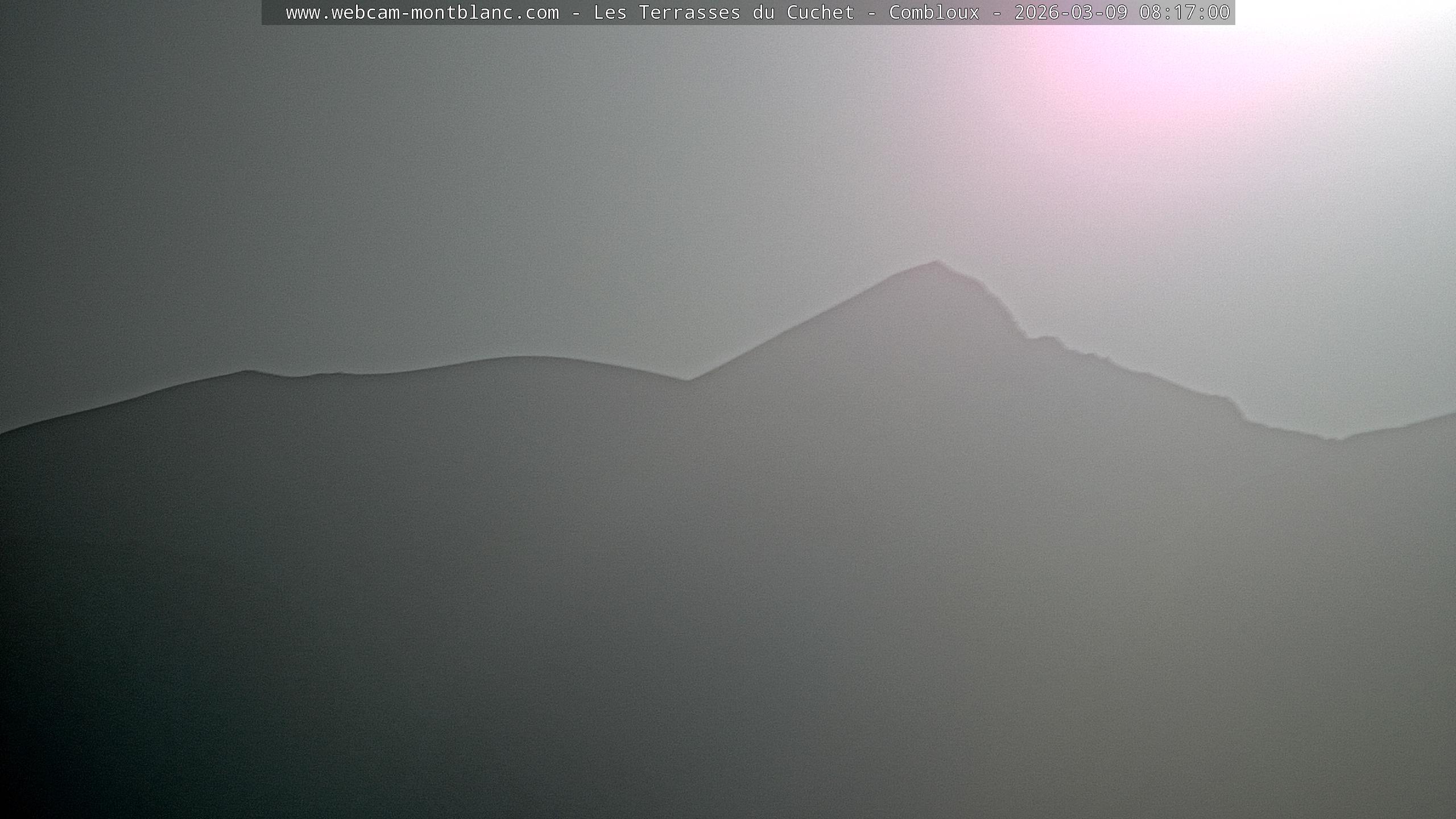Click the 'Combloux' location label
Viewport: 1456px width, 819px height.
click(934, 13)
